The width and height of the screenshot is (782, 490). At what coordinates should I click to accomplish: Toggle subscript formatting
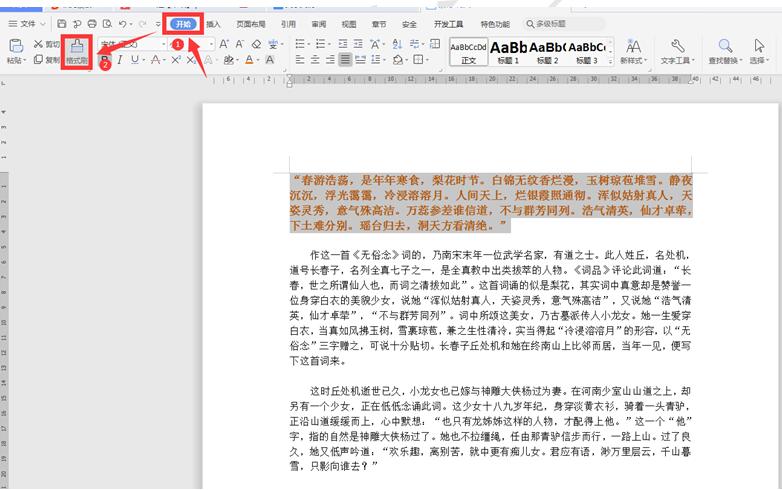(x=191, y=60)
